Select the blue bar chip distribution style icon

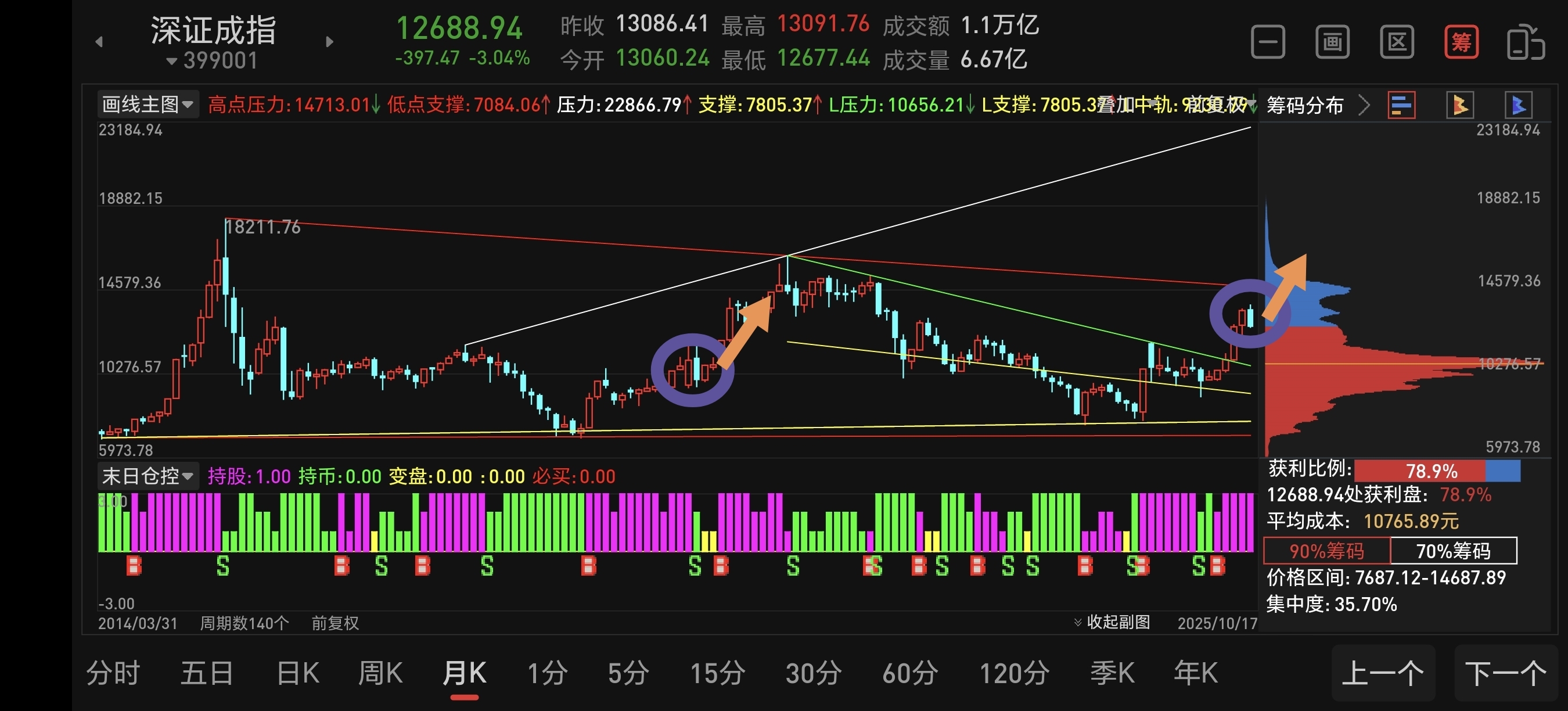coord(1401,105)
